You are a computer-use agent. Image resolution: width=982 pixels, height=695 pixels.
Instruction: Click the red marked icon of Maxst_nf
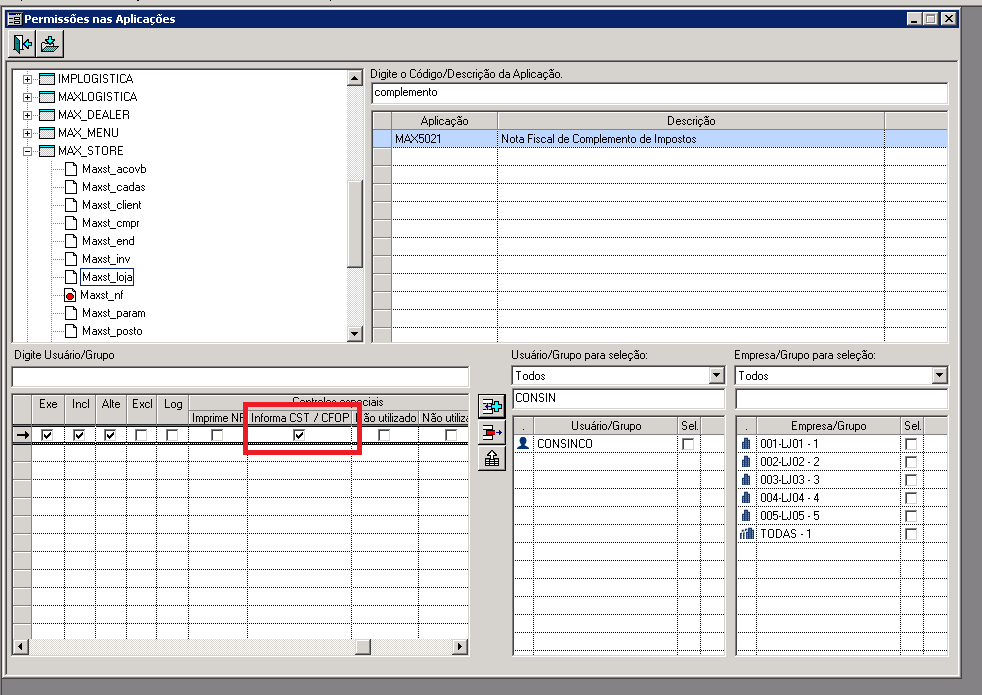[x=70, y=295]
